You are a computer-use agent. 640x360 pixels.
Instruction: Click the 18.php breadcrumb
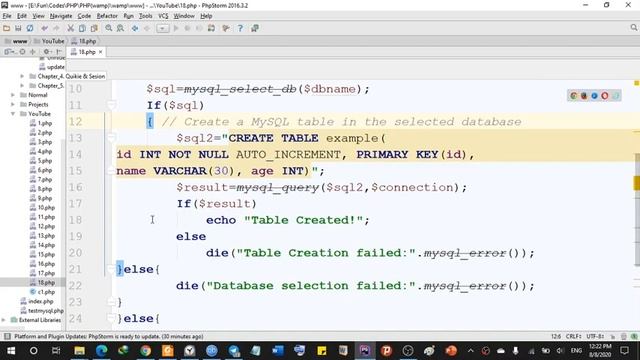[x=84, y=41]
